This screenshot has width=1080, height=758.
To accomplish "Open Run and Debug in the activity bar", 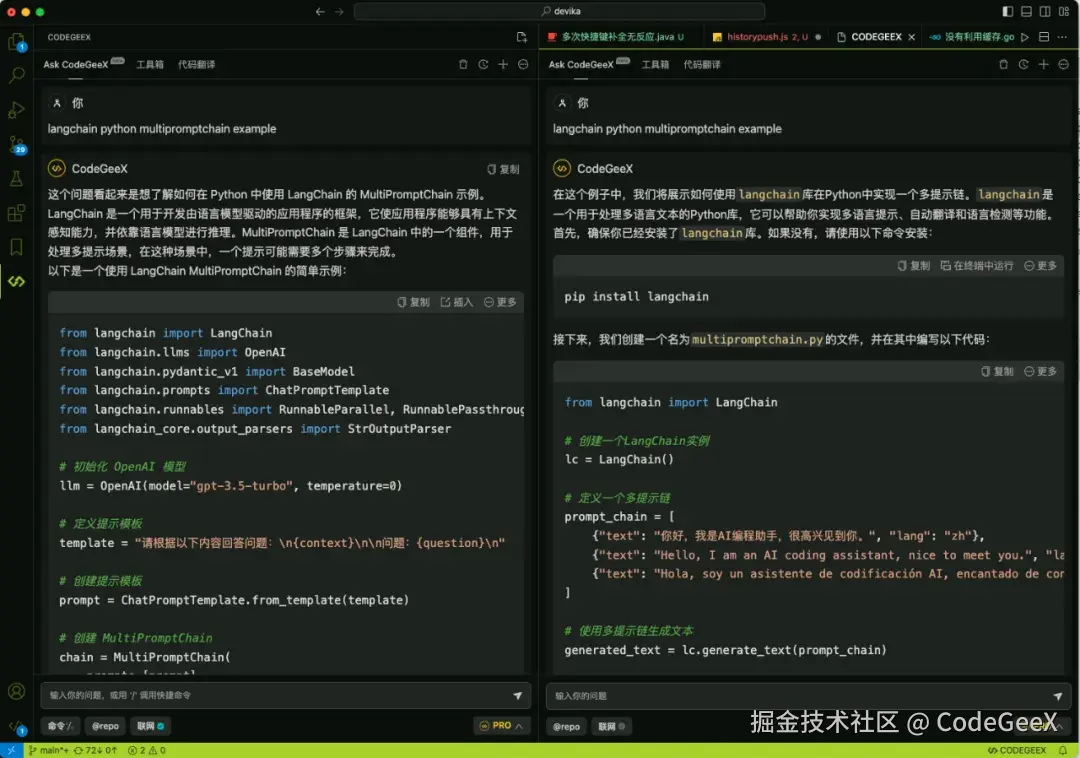I will coord(17,109).
